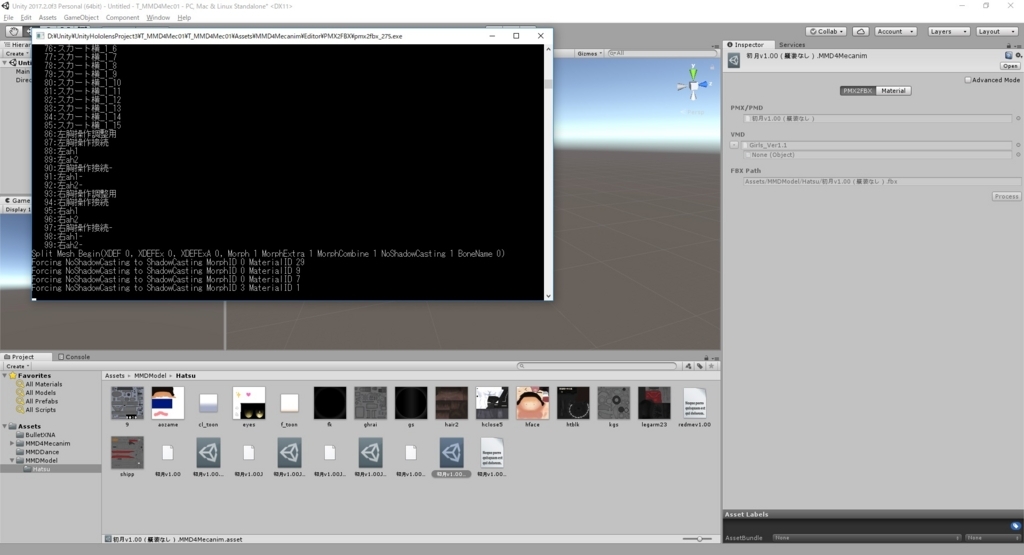Collapse the Favorites section
1024x555 pixels.
5,375
